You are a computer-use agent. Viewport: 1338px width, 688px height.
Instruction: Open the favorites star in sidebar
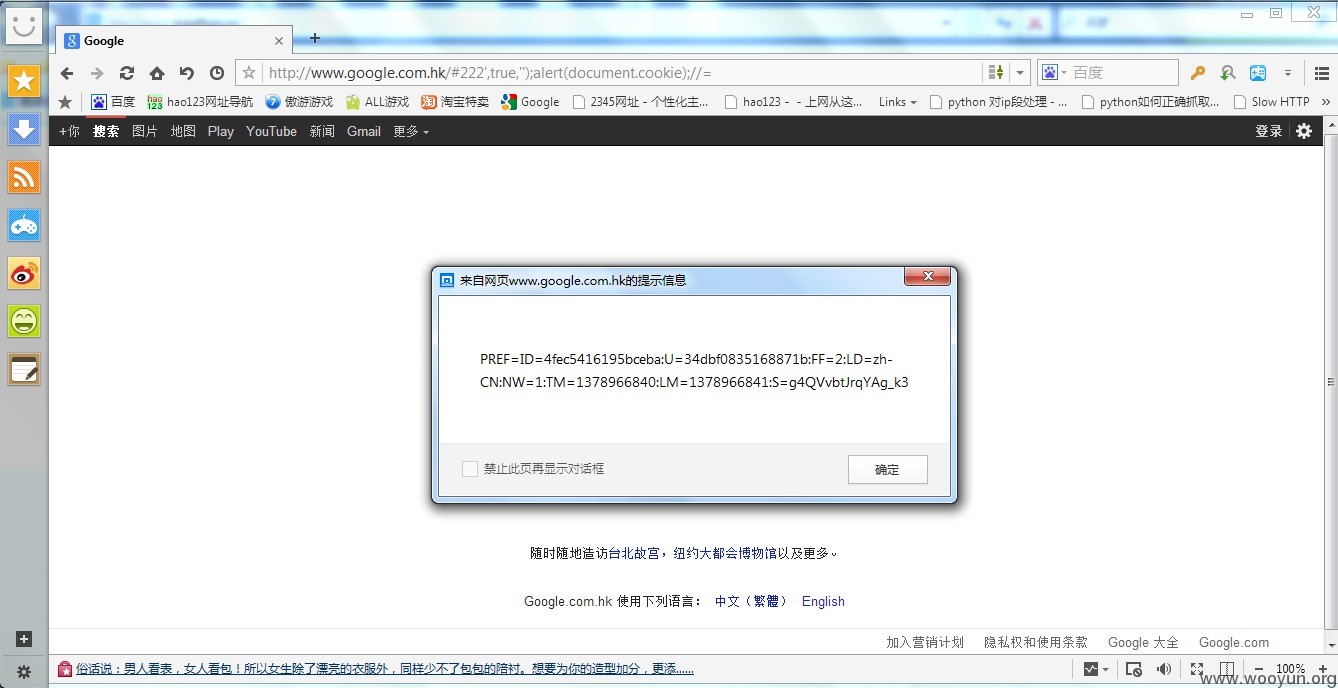[24, 81]
